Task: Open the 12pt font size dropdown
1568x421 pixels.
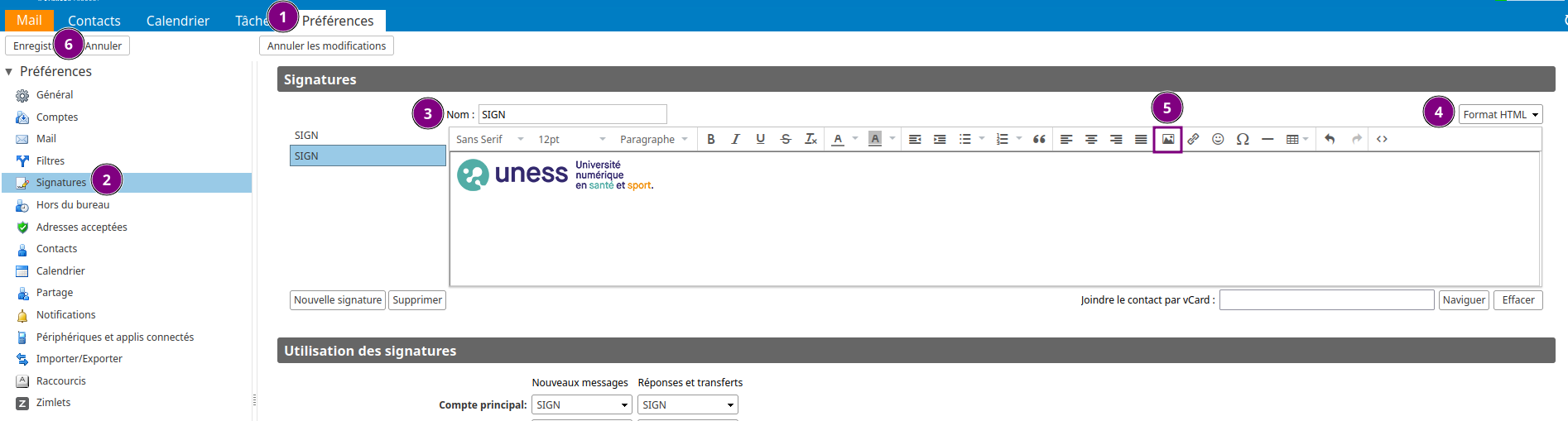Action: [571, 139]
